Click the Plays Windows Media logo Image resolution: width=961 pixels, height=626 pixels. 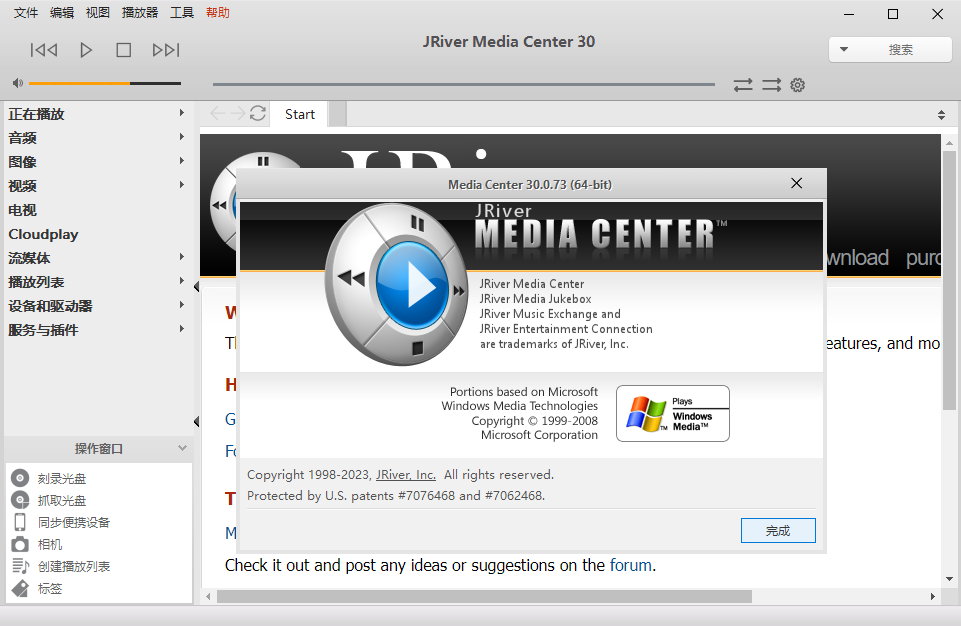[x=672, y=414]
